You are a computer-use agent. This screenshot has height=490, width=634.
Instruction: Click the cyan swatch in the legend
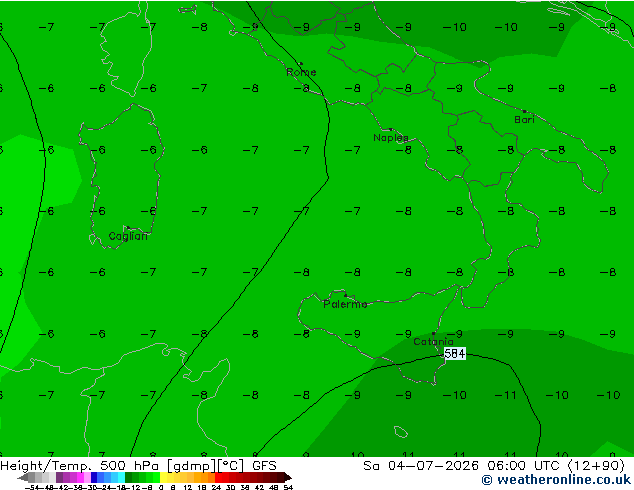121,477
